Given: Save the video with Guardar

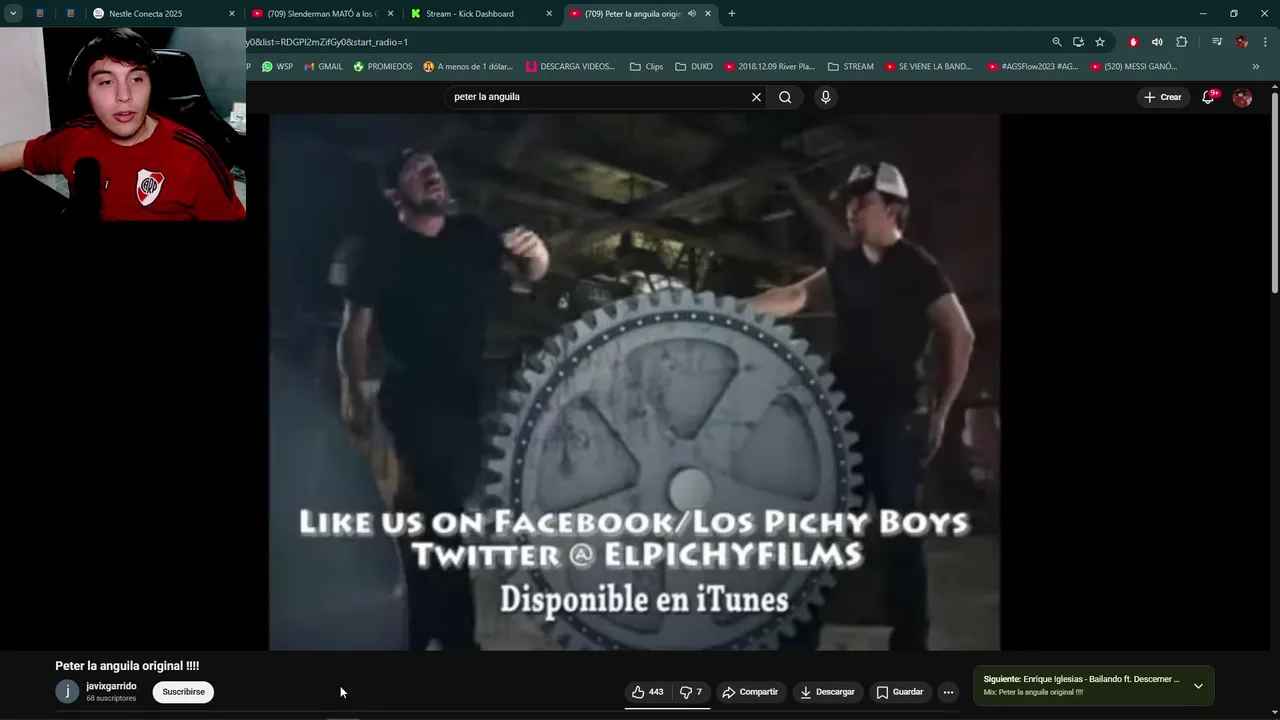Looking at the screenshot, I should coord(900,692).
